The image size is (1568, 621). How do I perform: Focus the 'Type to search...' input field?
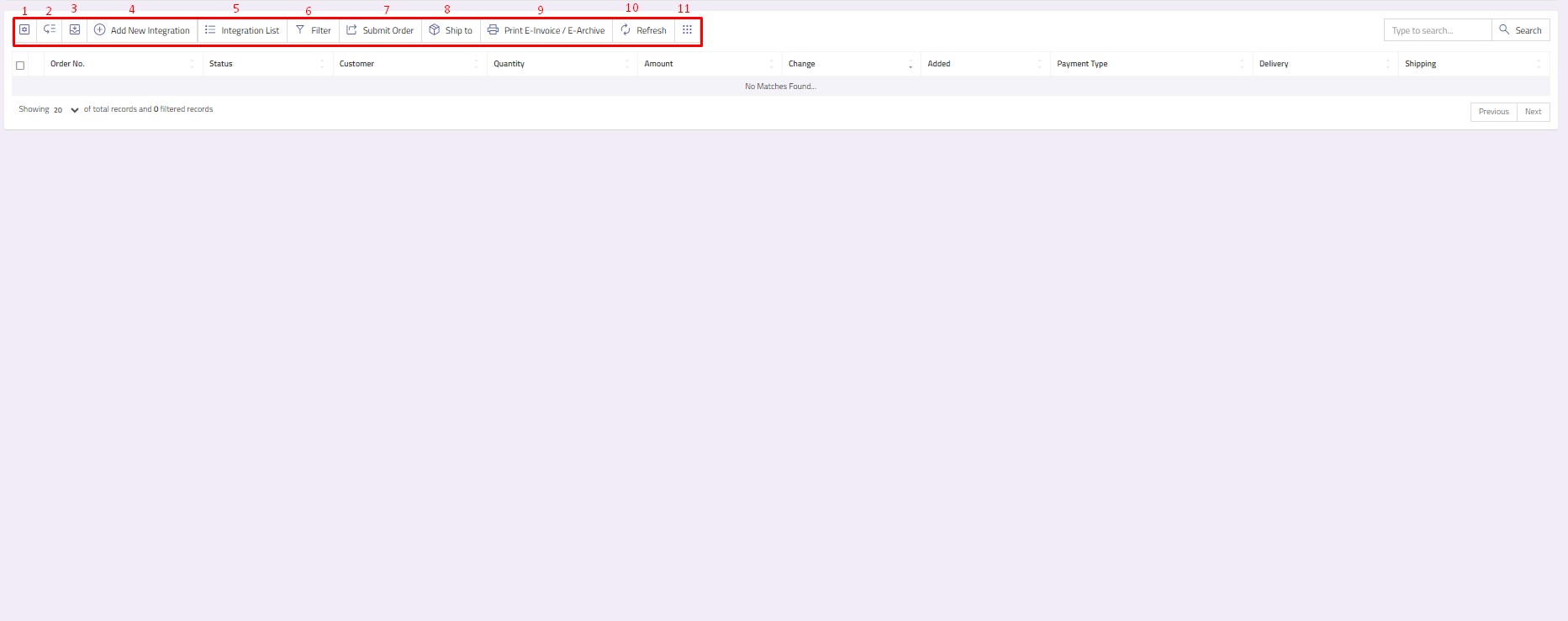tap(1437, 30)
